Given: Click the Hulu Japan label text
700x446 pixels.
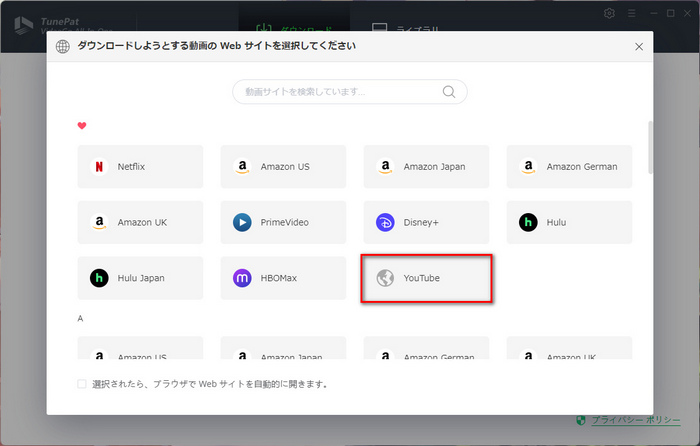Looking at the screenshot, I should tap(141, 278).
